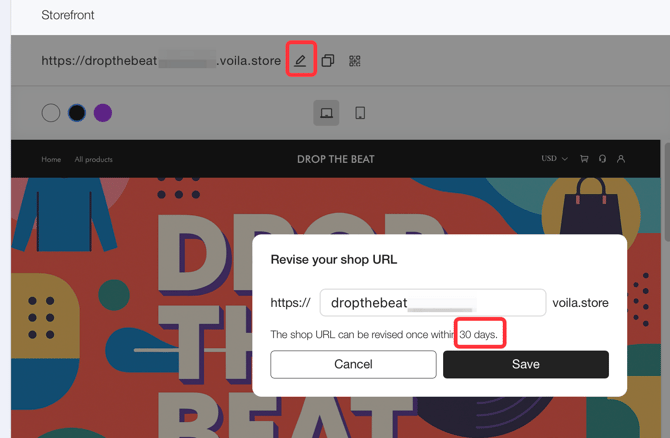Expand the USD currency dropdown
This screenshot has width=670, height=438.
[x=553, y=159]
